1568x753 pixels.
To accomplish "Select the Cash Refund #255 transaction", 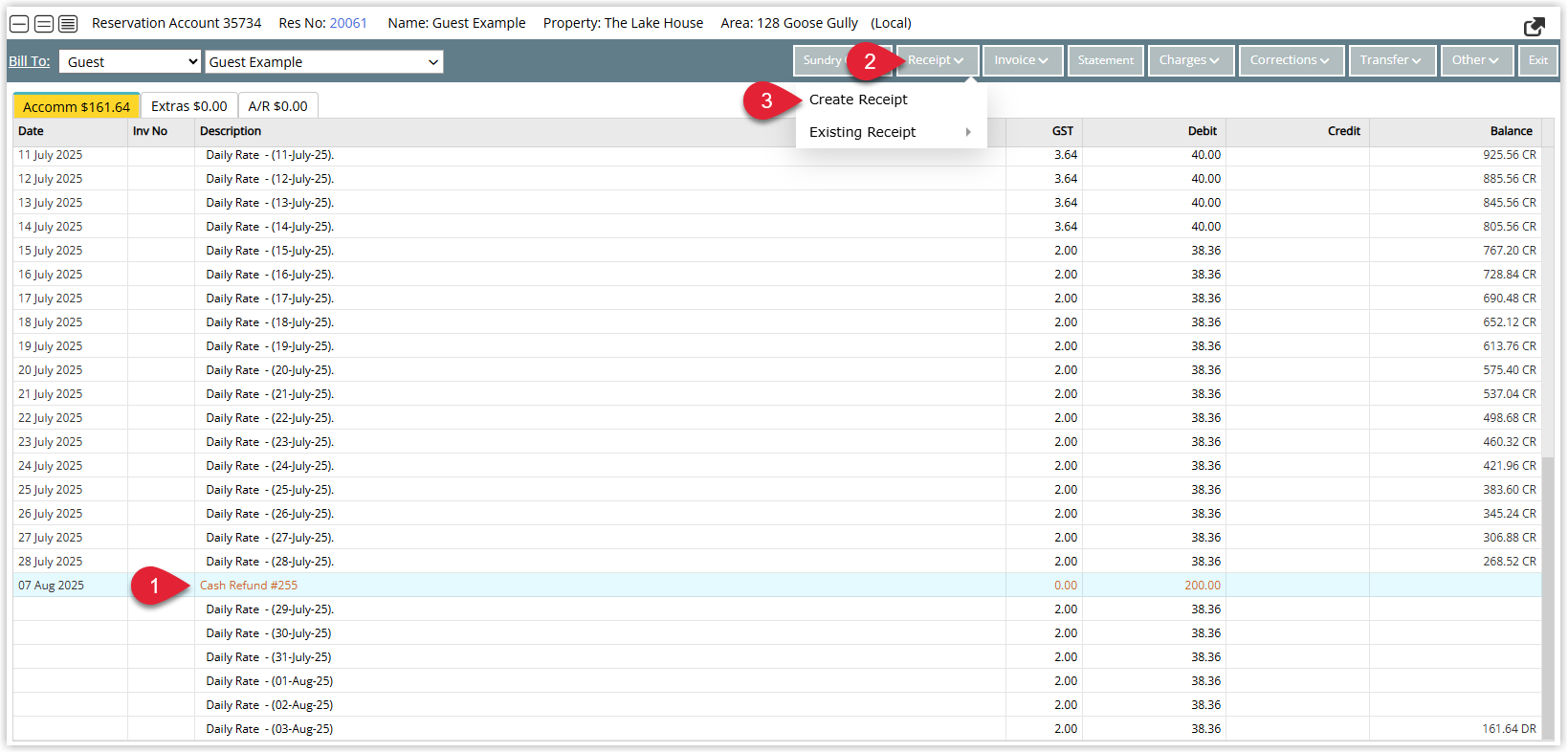I will [249, 586].
